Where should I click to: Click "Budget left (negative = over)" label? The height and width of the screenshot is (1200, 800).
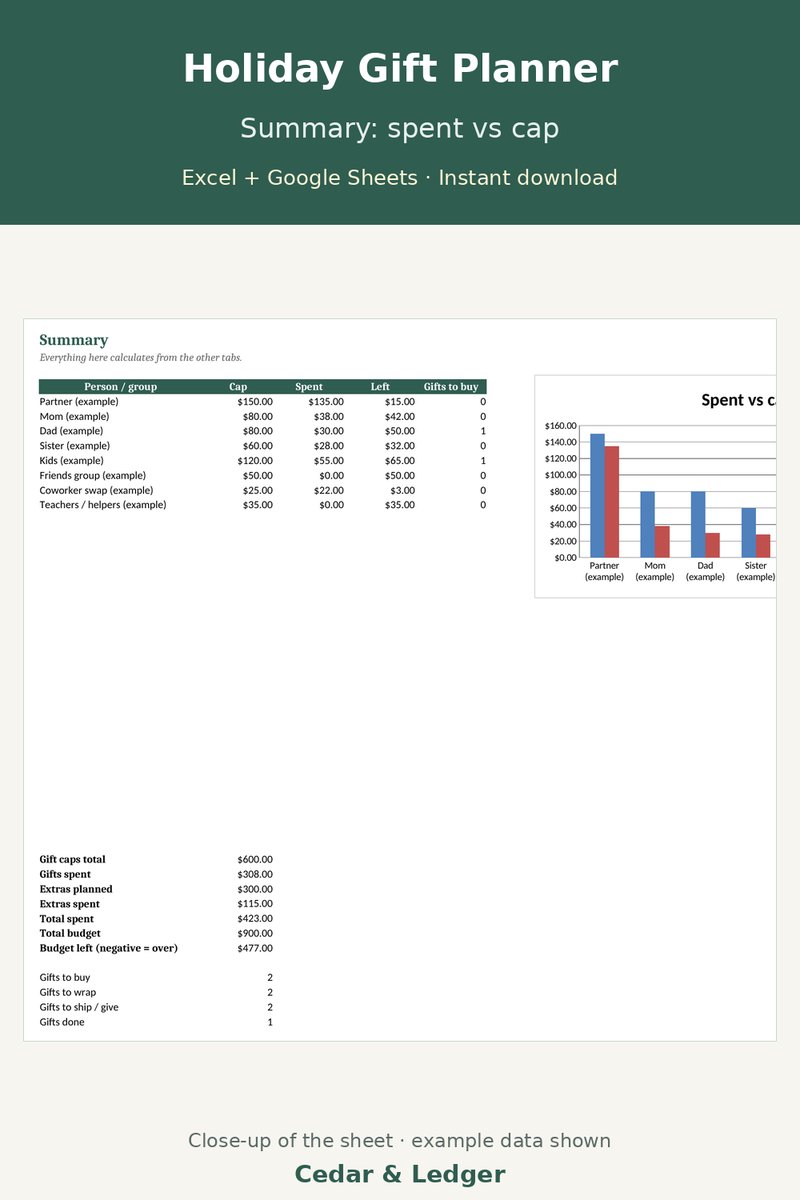(108, 948)
